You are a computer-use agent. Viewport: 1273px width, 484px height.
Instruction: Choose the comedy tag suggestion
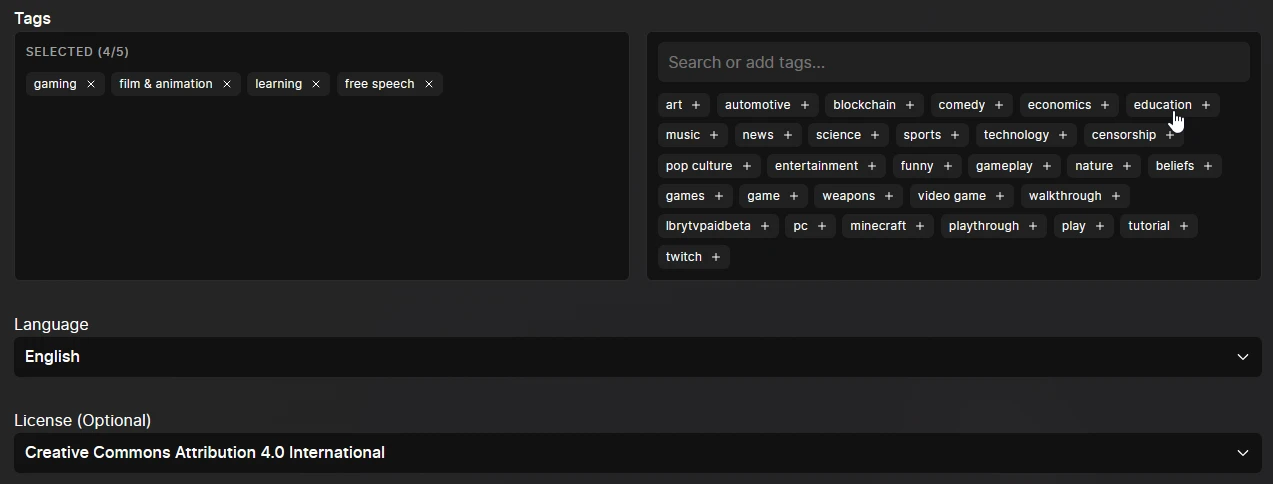(961, 105)
